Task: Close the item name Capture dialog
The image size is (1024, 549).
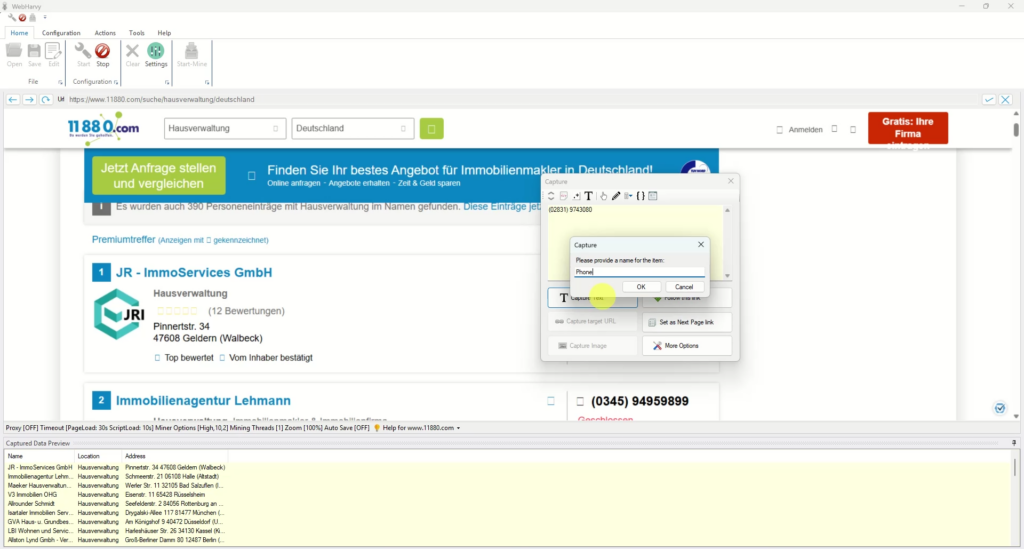Action: (701, 245)
